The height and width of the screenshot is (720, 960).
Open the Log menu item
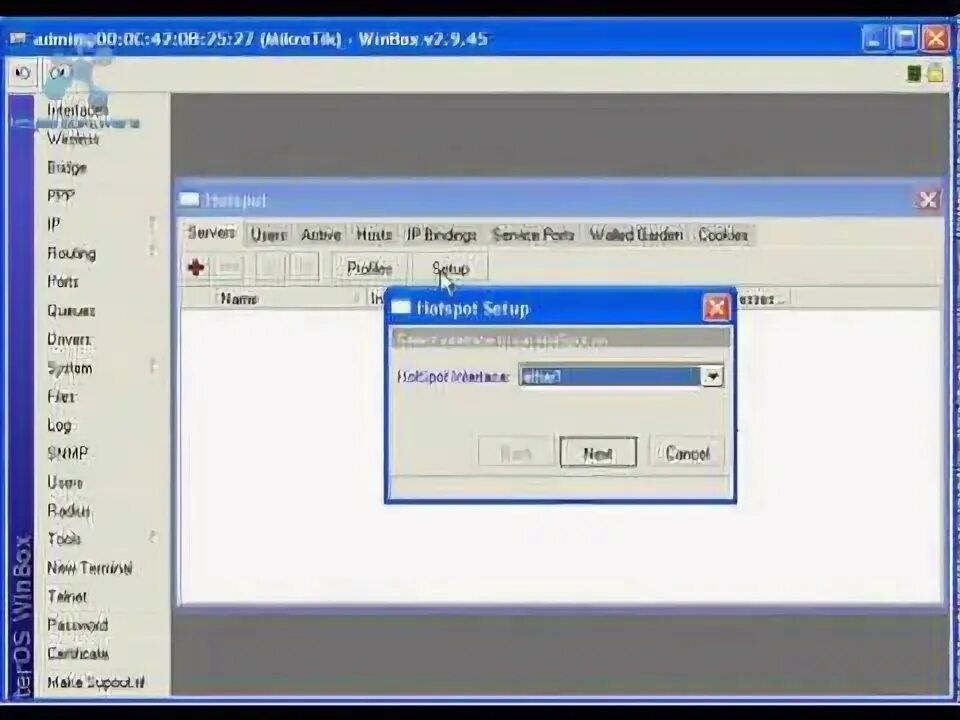[59, 425]
